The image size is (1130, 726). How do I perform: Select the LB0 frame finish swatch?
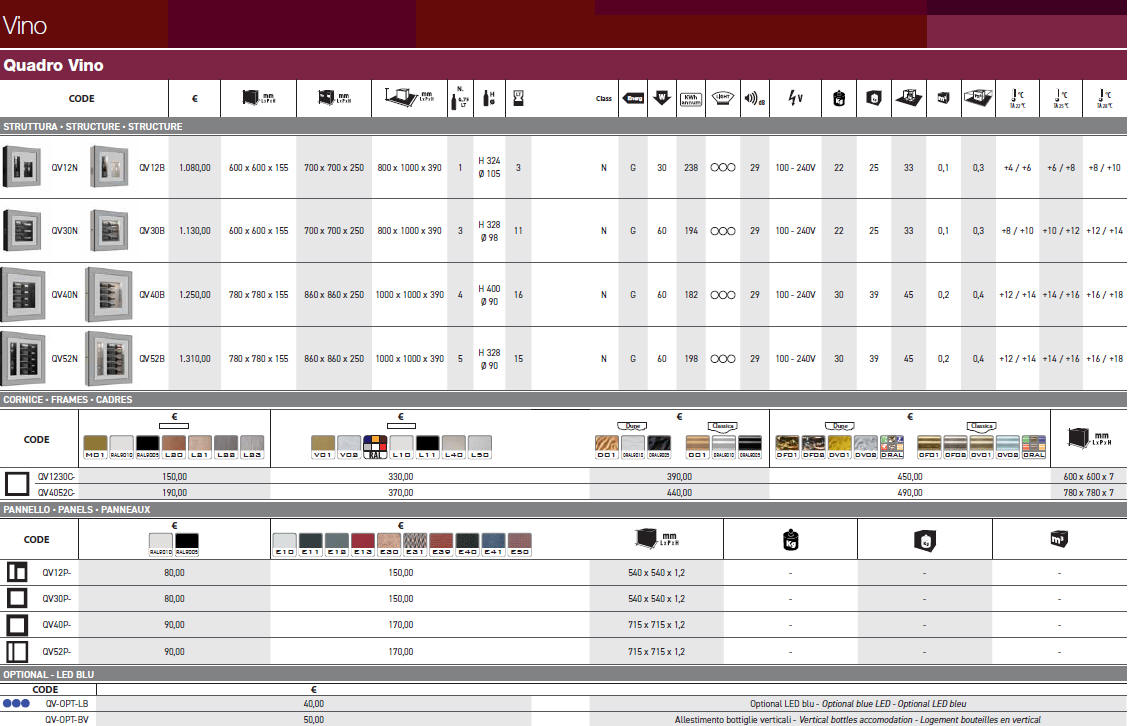click(174, 447)
